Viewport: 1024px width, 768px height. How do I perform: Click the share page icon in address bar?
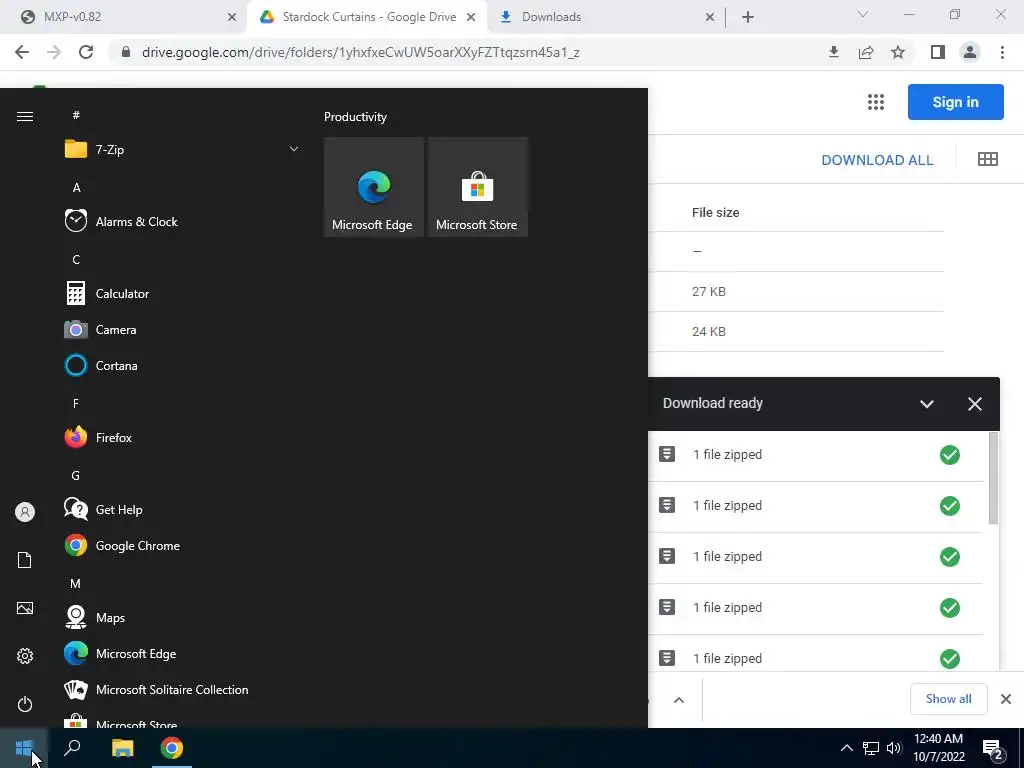[866, 52]
